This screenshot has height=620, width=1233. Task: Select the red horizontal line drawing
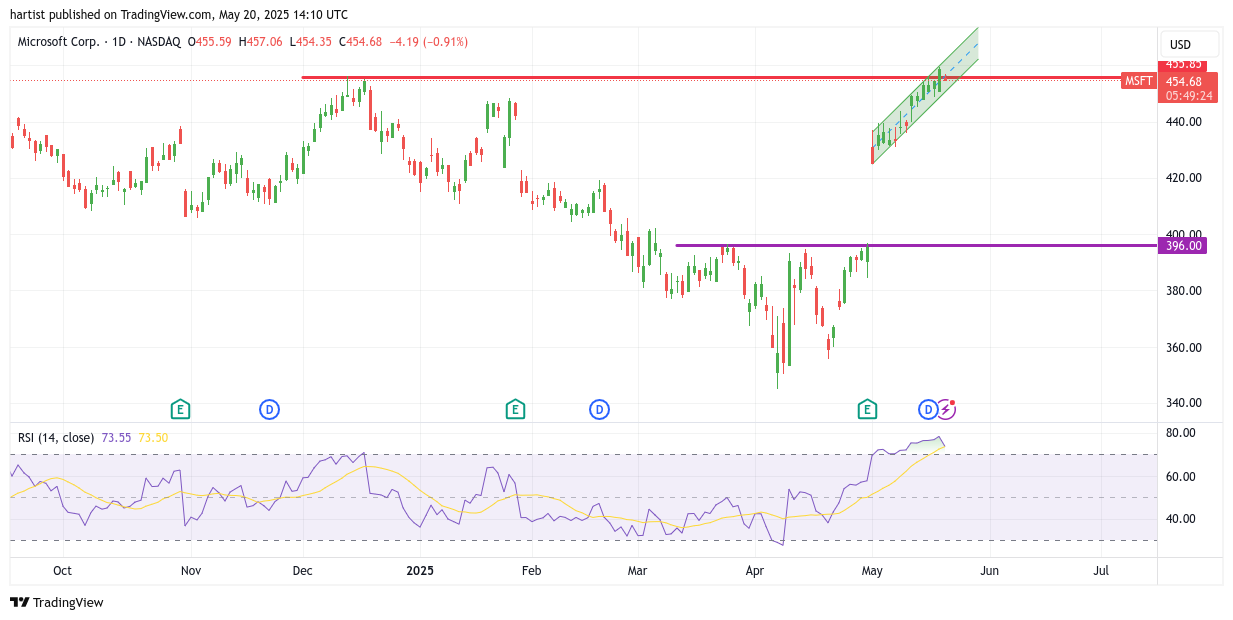coord(711,77)
